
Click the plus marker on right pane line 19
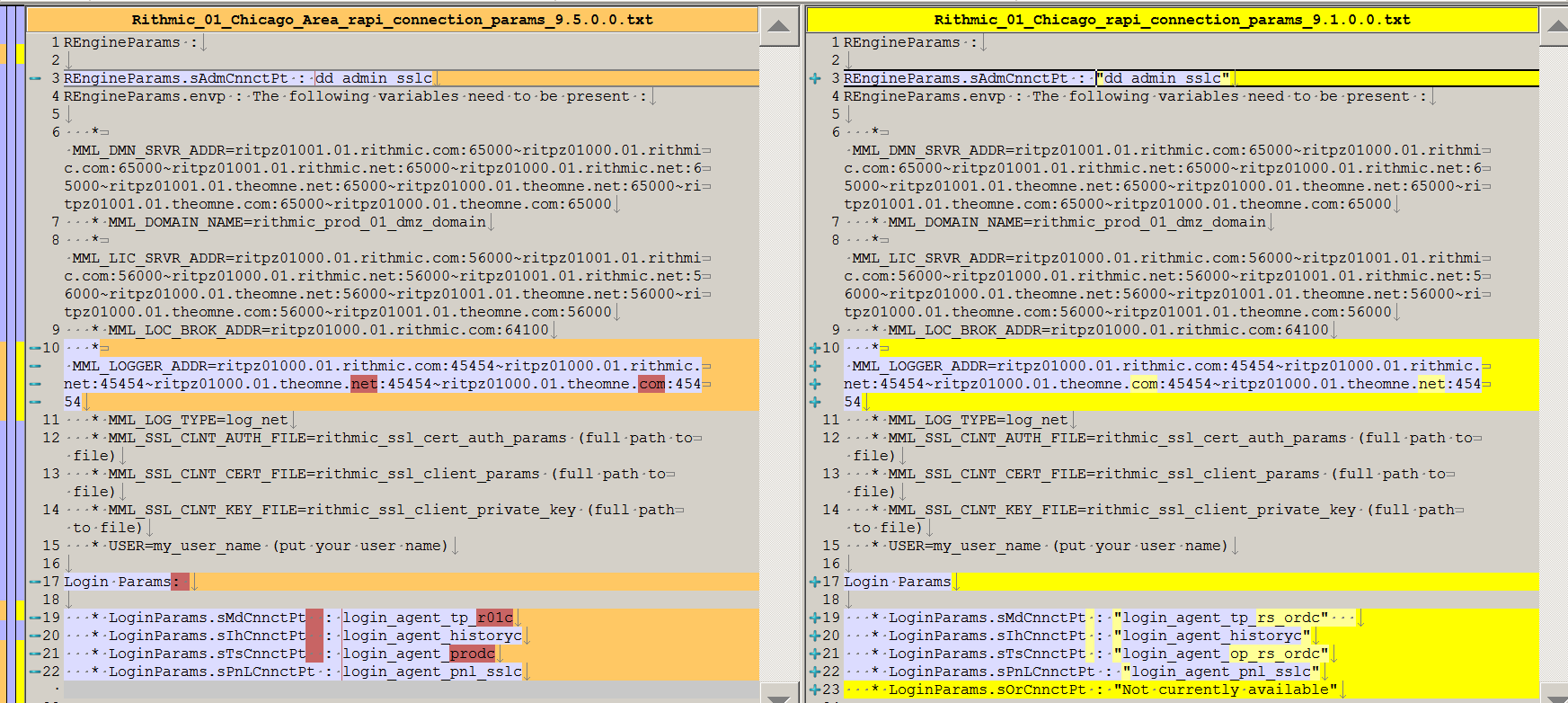(x=815, y=618)
